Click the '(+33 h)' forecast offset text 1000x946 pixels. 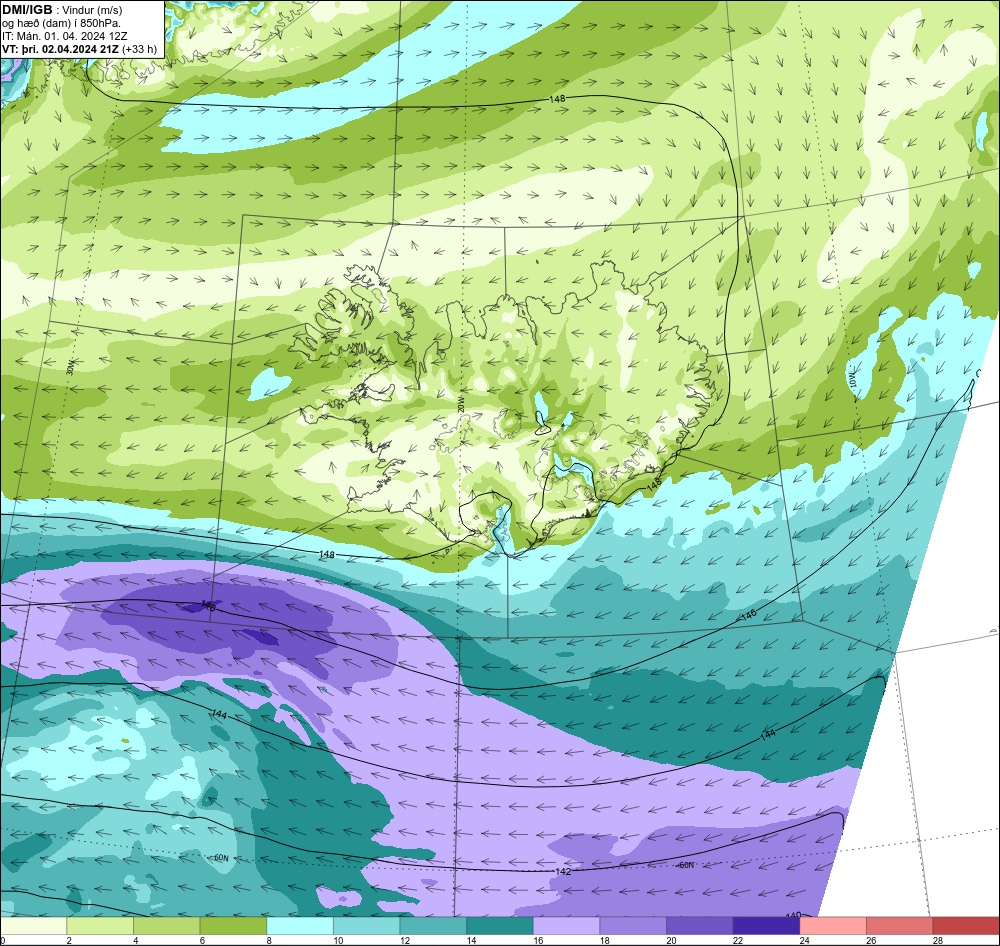[x=140, y=49]
